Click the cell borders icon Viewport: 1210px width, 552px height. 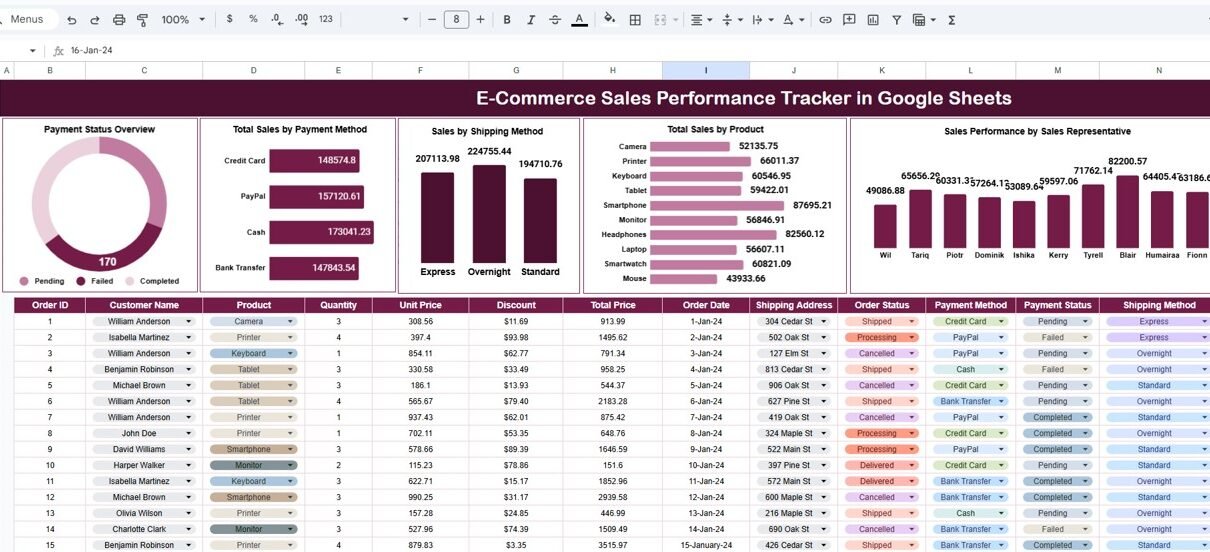coord(634,20)
